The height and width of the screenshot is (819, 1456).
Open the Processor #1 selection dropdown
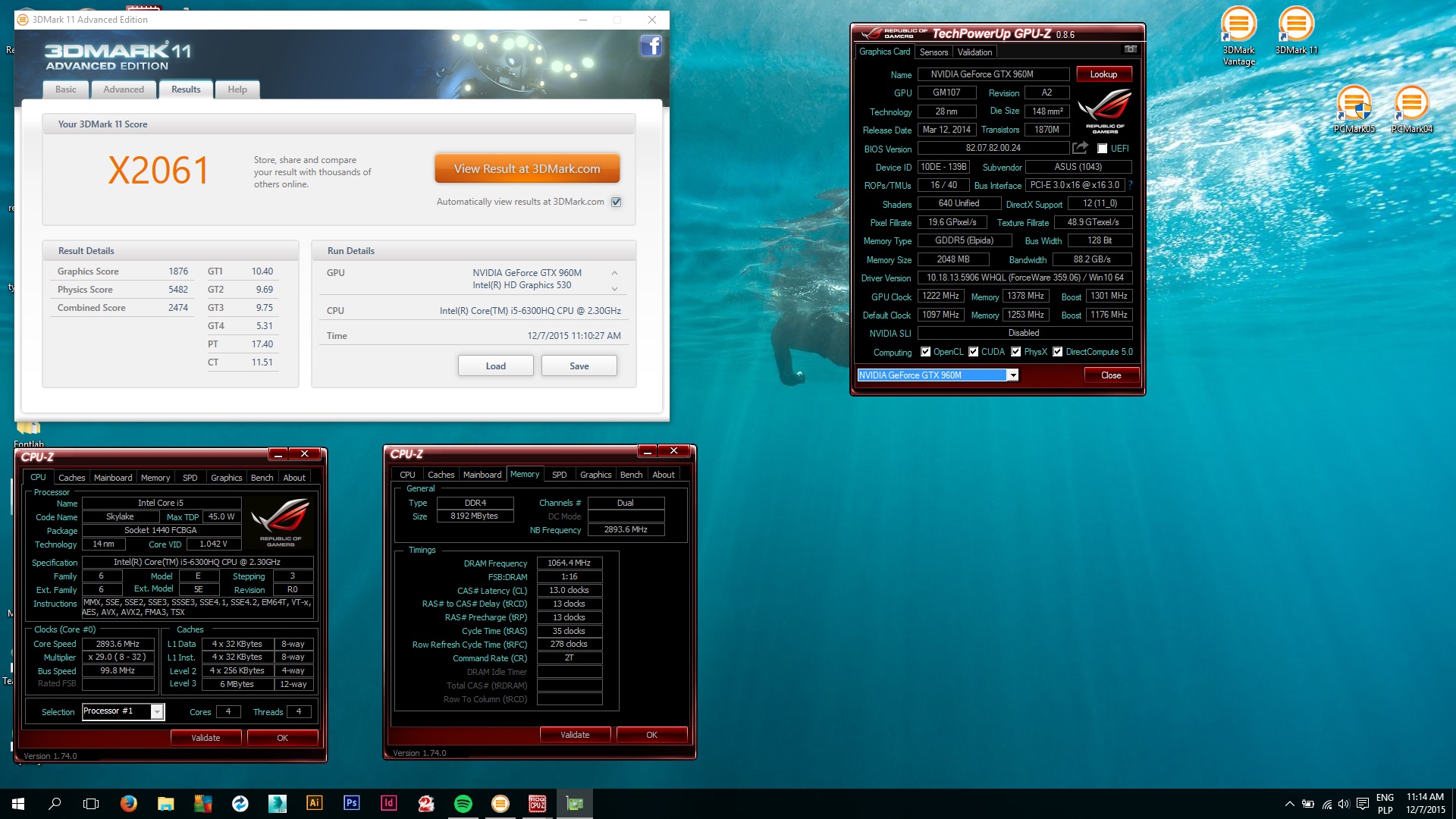157,711
